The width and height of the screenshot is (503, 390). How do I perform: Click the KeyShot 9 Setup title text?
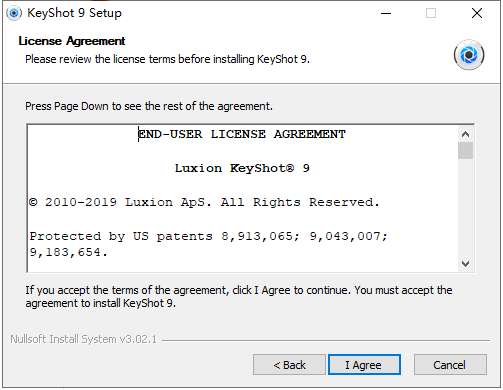click(74, 13)
